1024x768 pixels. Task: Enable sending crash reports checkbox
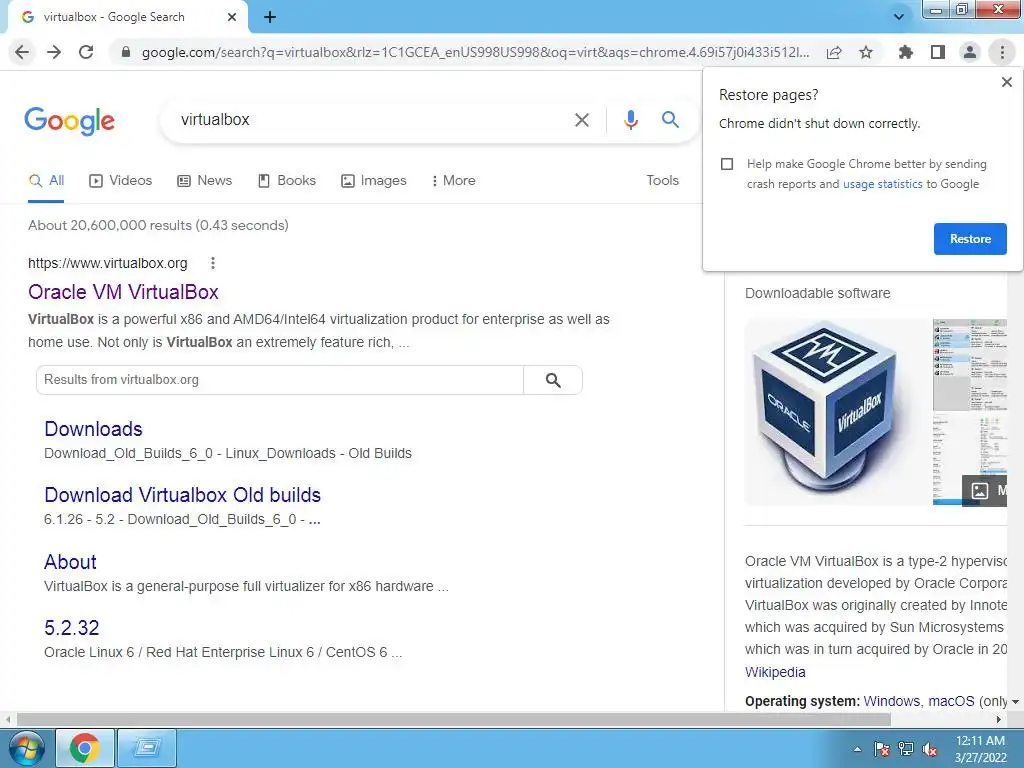point(727,164)
